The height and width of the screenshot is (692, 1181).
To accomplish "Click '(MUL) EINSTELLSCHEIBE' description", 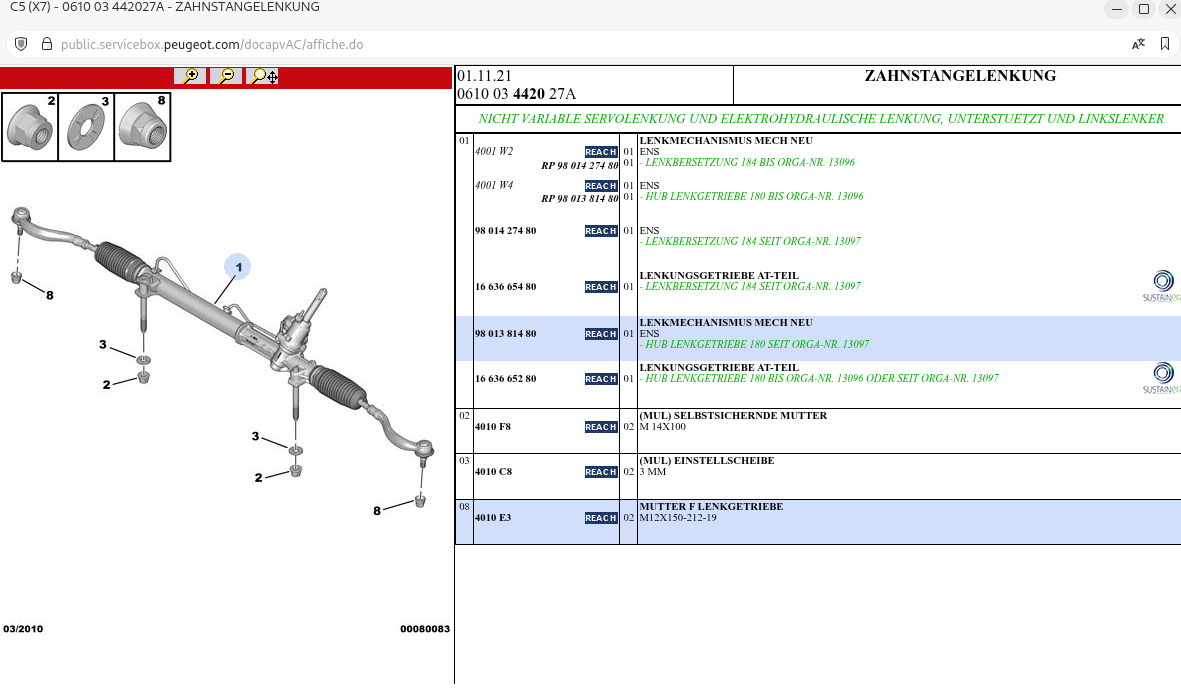I will click(706, 461).
